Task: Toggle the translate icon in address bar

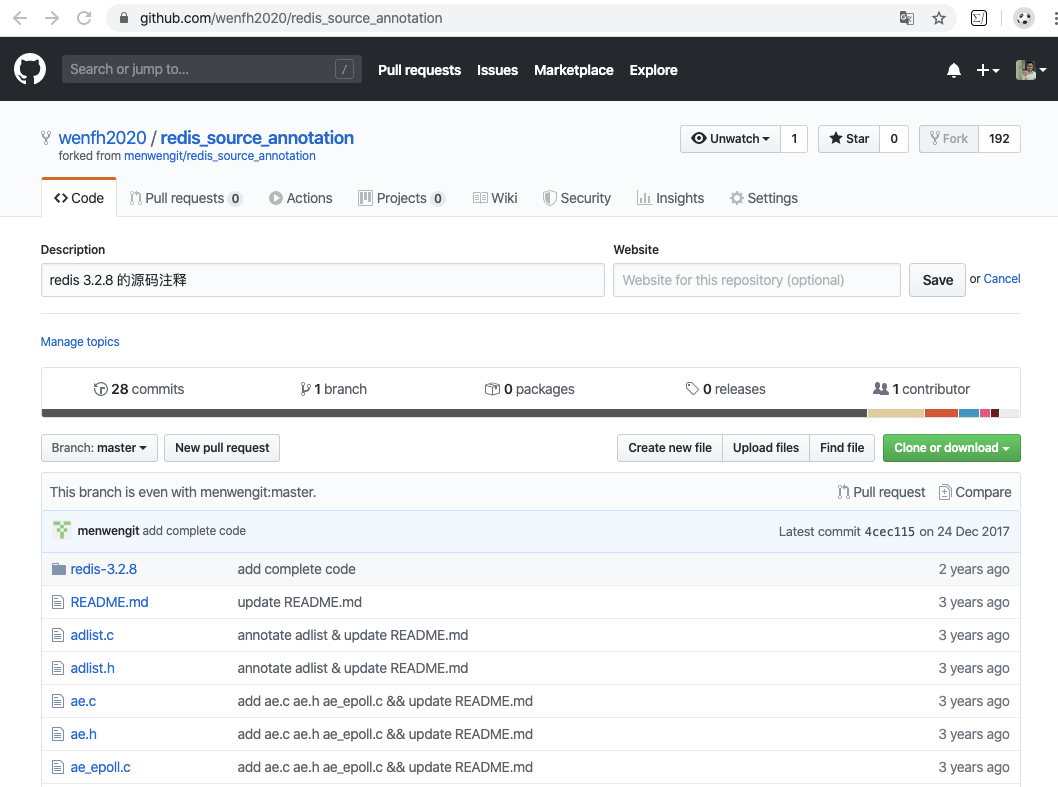Action: tap(906, 17)
